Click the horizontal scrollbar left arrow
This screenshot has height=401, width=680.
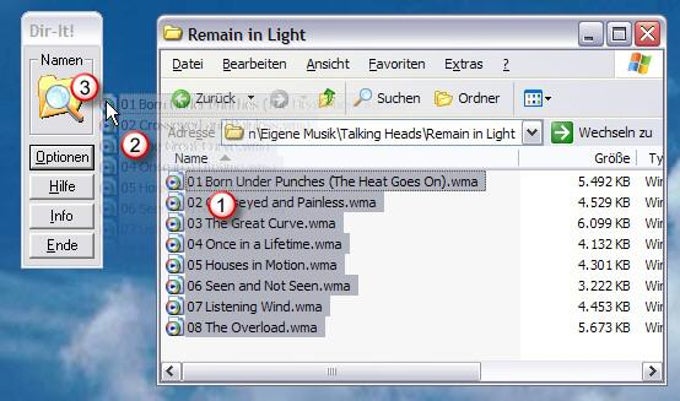170,371
